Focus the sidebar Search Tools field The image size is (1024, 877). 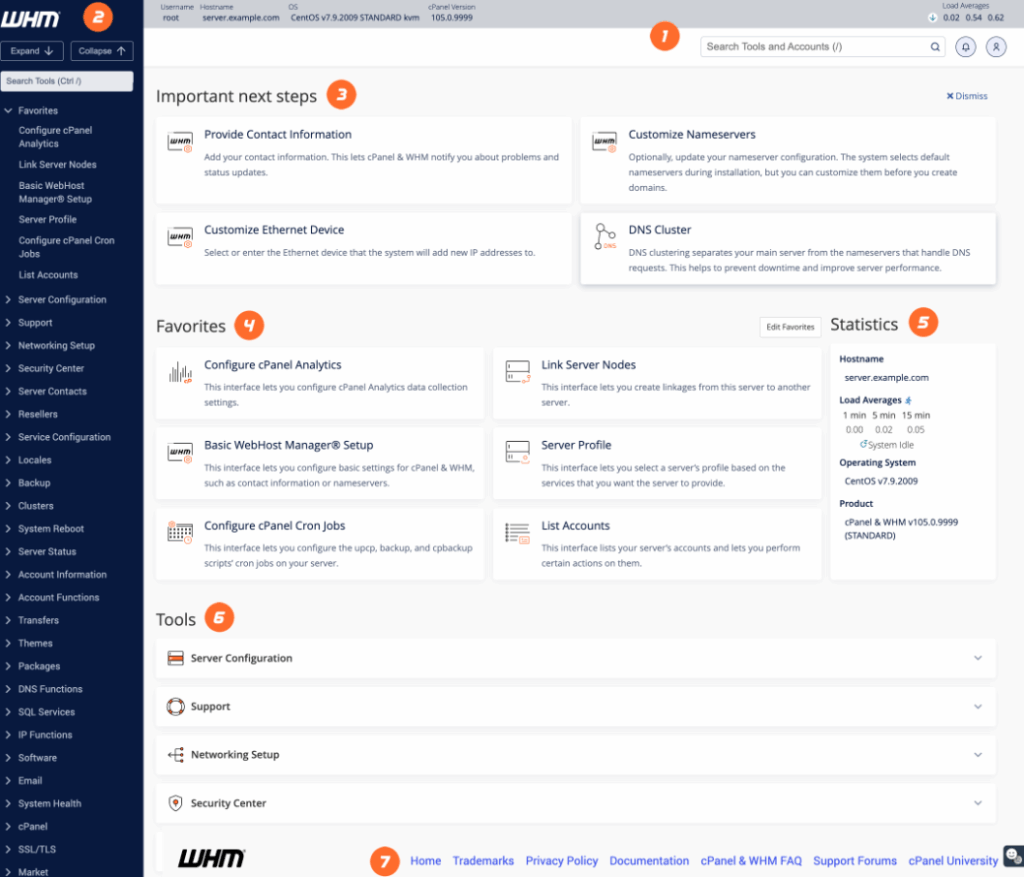pyautogui.click(x=67, y=81)
